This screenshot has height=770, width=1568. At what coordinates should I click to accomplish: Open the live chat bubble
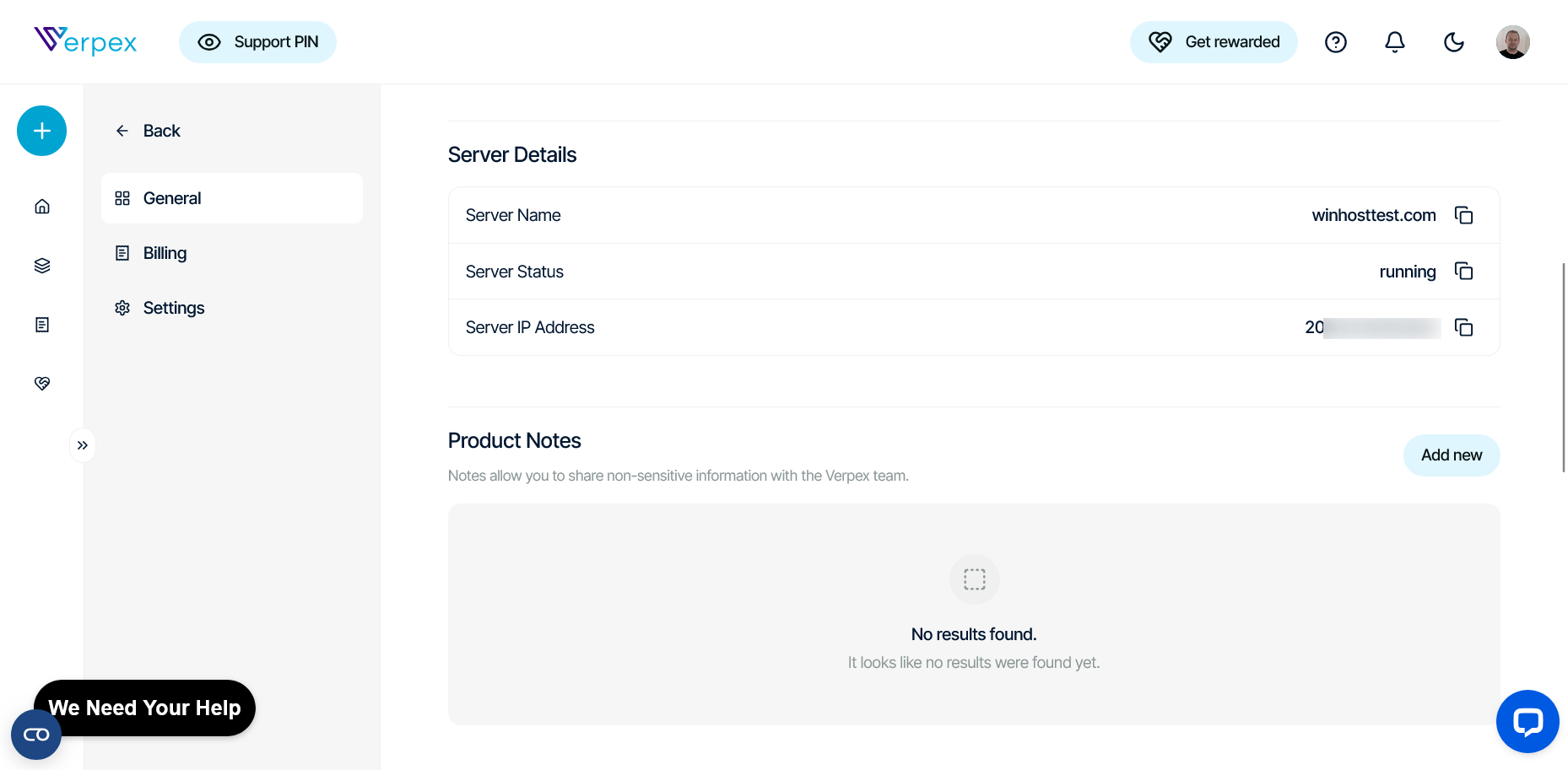pos(1527,722)
